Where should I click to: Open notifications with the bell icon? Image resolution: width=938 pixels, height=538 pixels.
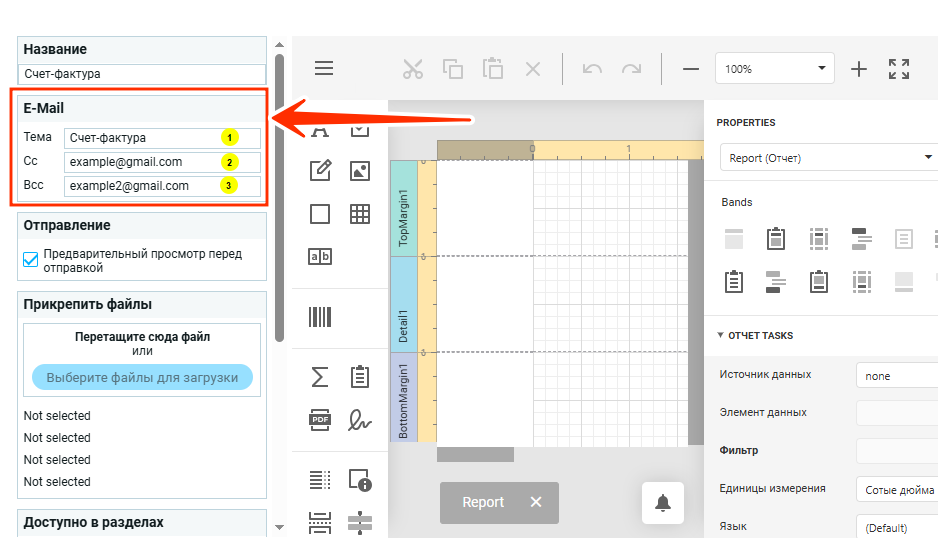tap(662, 503)
